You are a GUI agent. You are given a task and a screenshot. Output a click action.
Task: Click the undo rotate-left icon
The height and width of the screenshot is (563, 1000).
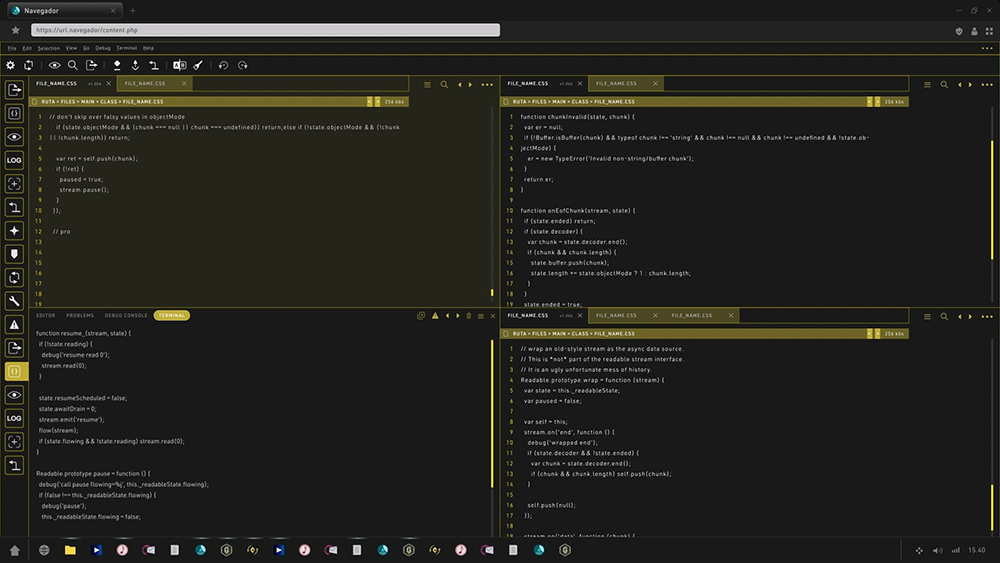point(223,65)
